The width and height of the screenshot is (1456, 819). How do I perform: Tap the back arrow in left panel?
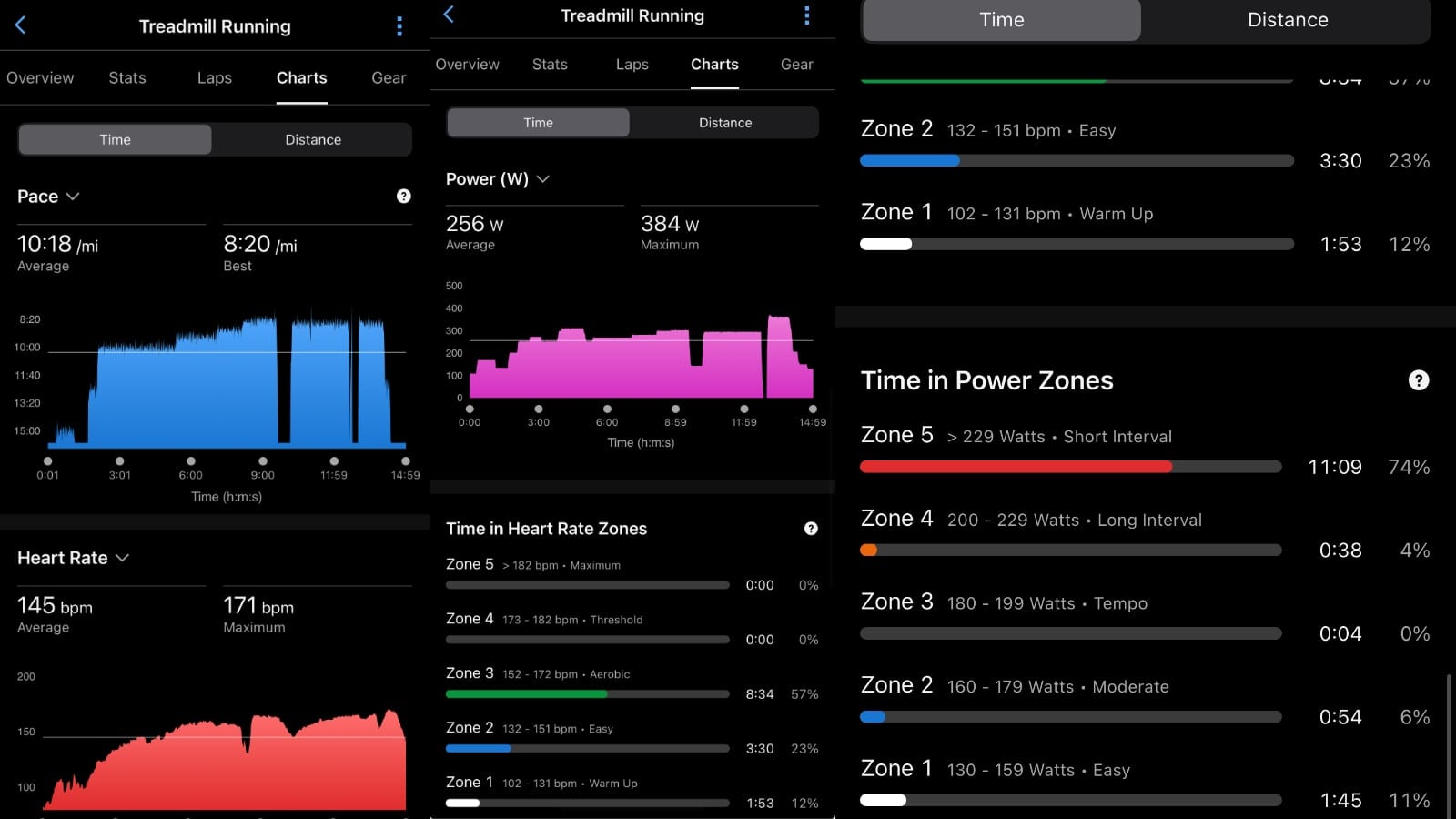click(x=20, y=25)
